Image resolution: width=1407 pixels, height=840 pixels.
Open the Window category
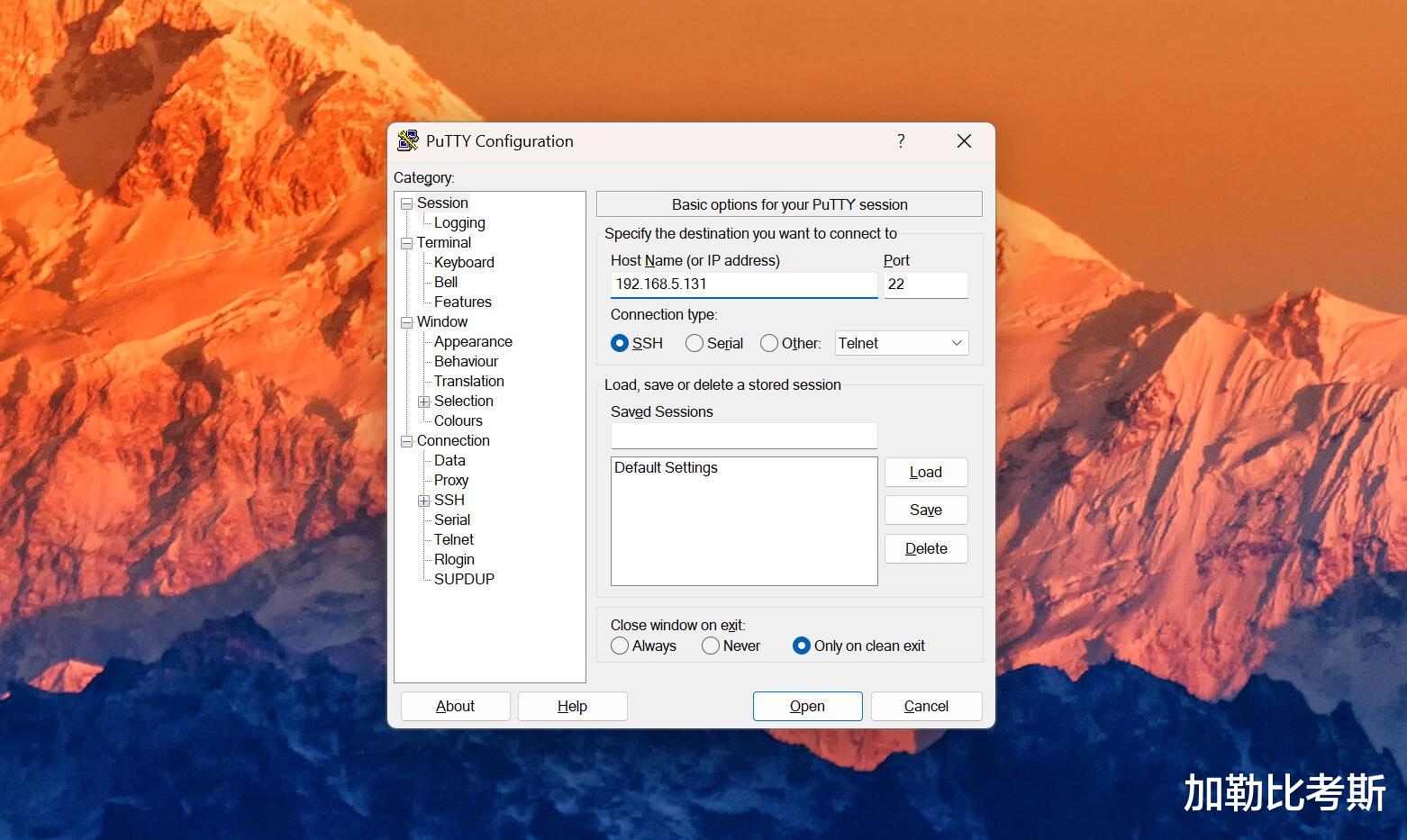(x=442, y=322)
